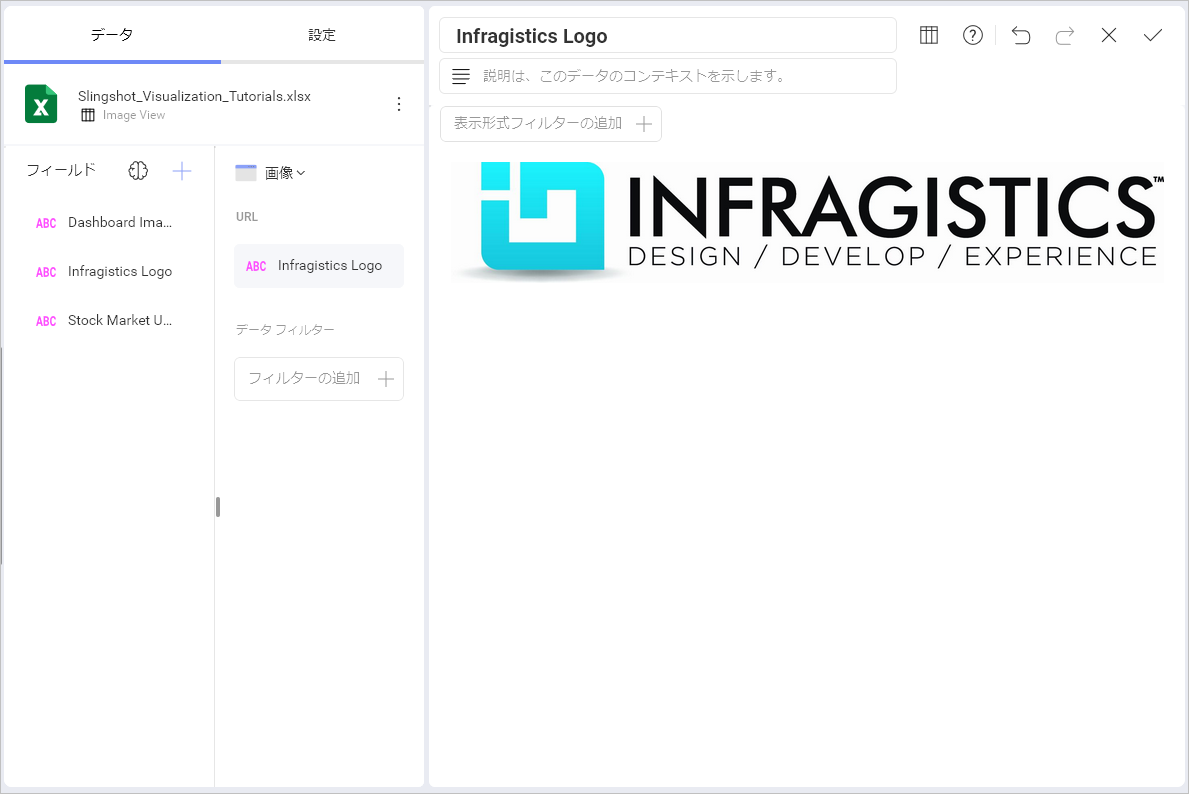Click plus icon in 表示形式フィルターの追加
The height and width of the screenshot is (794, 1189).
click(644, 124)
